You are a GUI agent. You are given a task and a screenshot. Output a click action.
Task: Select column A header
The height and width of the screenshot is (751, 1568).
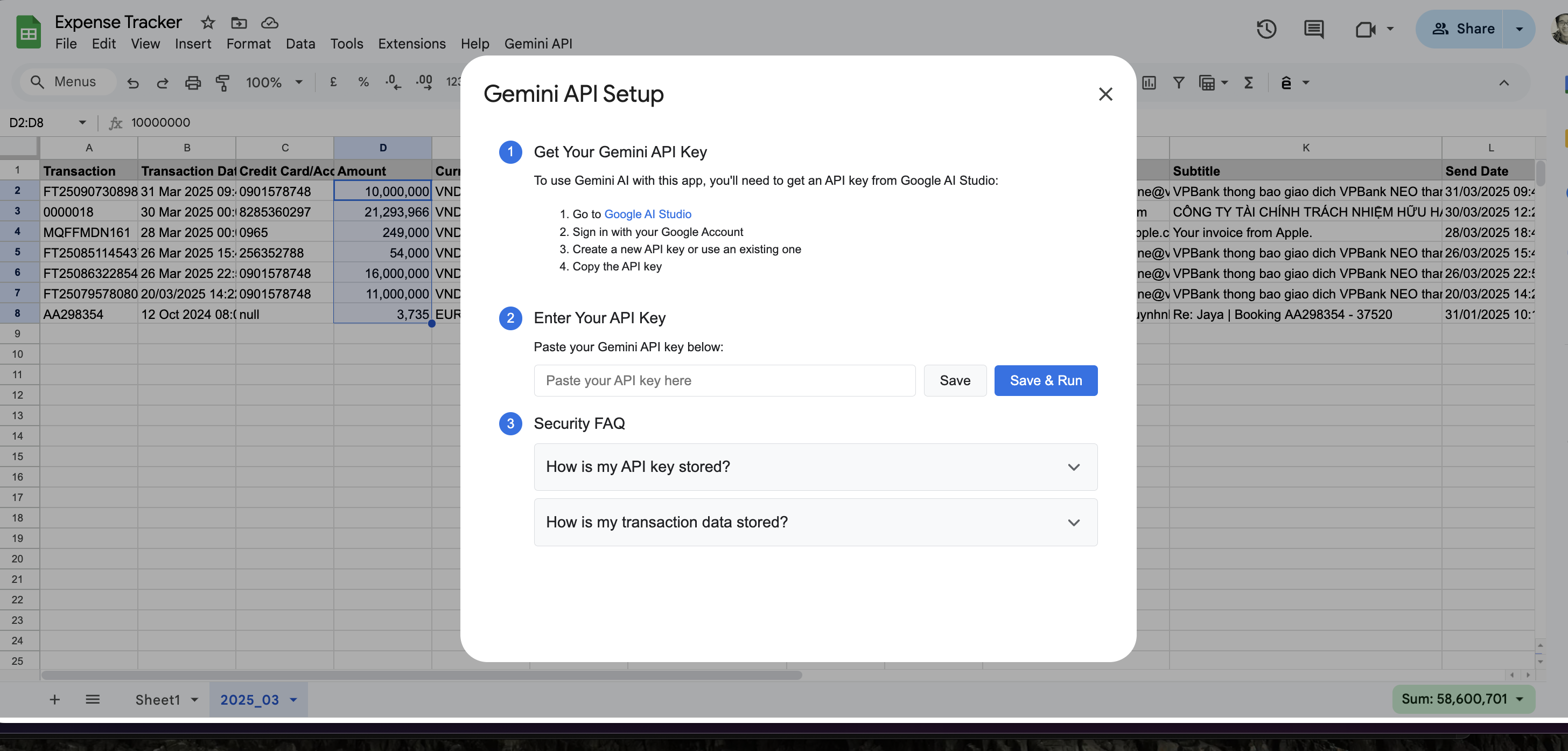click(89, 148)
